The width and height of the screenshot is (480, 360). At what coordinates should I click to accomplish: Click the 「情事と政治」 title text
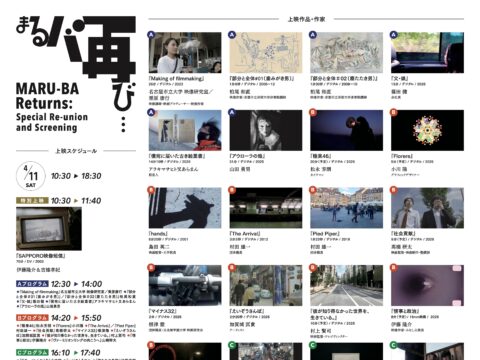(406, 311)
